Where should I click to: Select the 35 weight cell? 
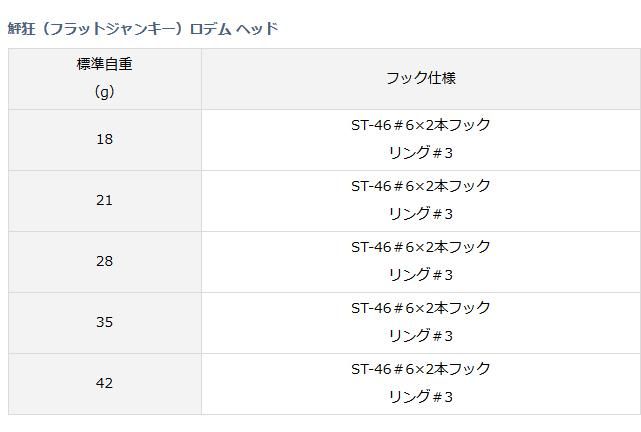coord(104,322)
